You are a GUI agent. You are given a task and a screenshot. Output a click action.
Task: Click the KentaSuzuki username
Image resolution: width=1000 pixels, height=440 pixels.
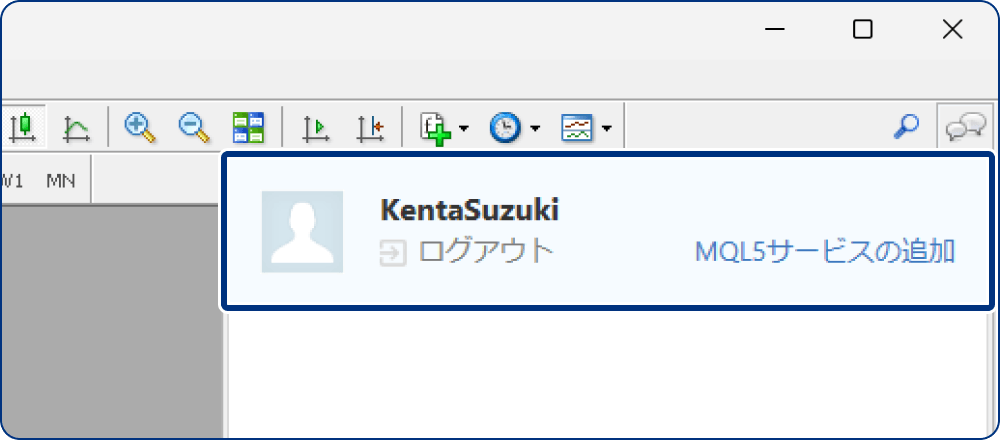469,210
